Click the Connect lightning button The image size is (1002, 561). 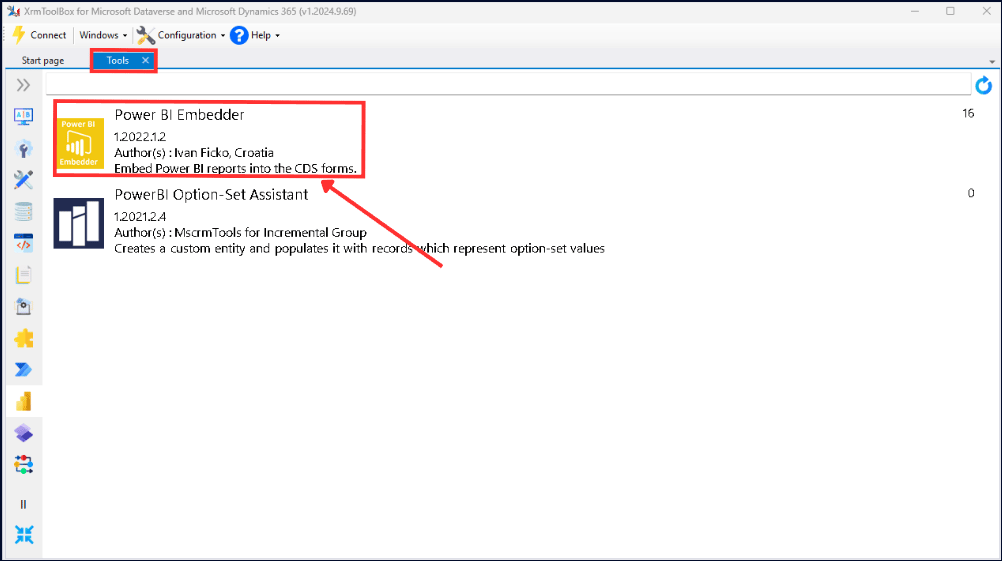39,35
